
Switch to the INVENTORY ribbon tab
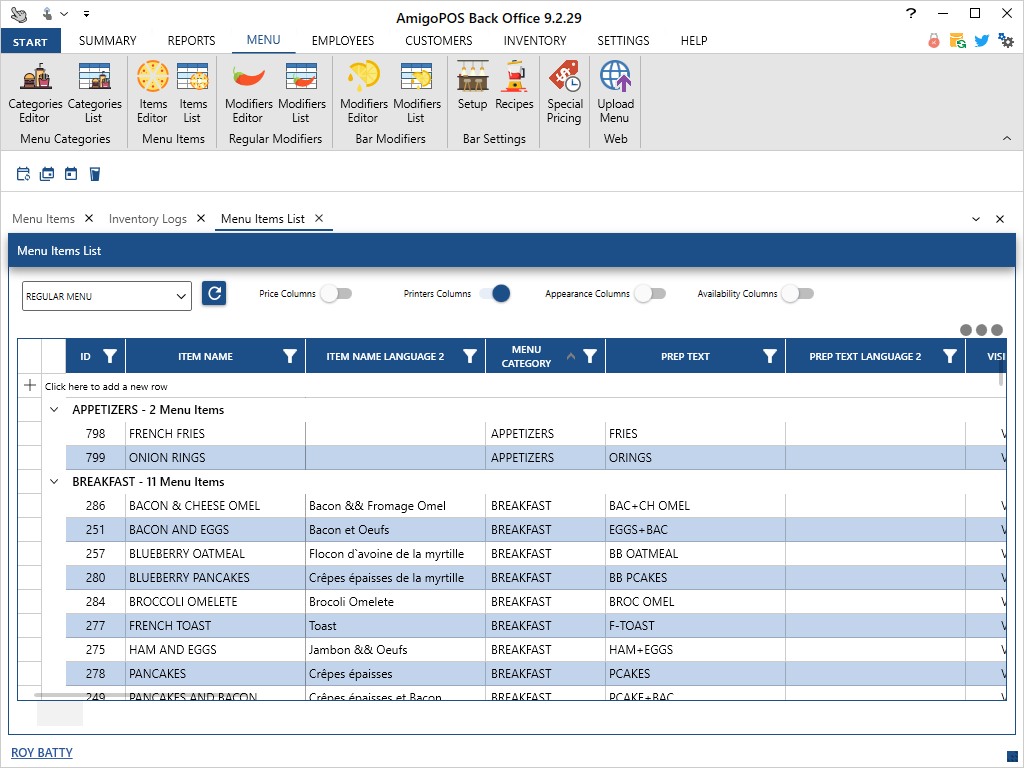534,41
